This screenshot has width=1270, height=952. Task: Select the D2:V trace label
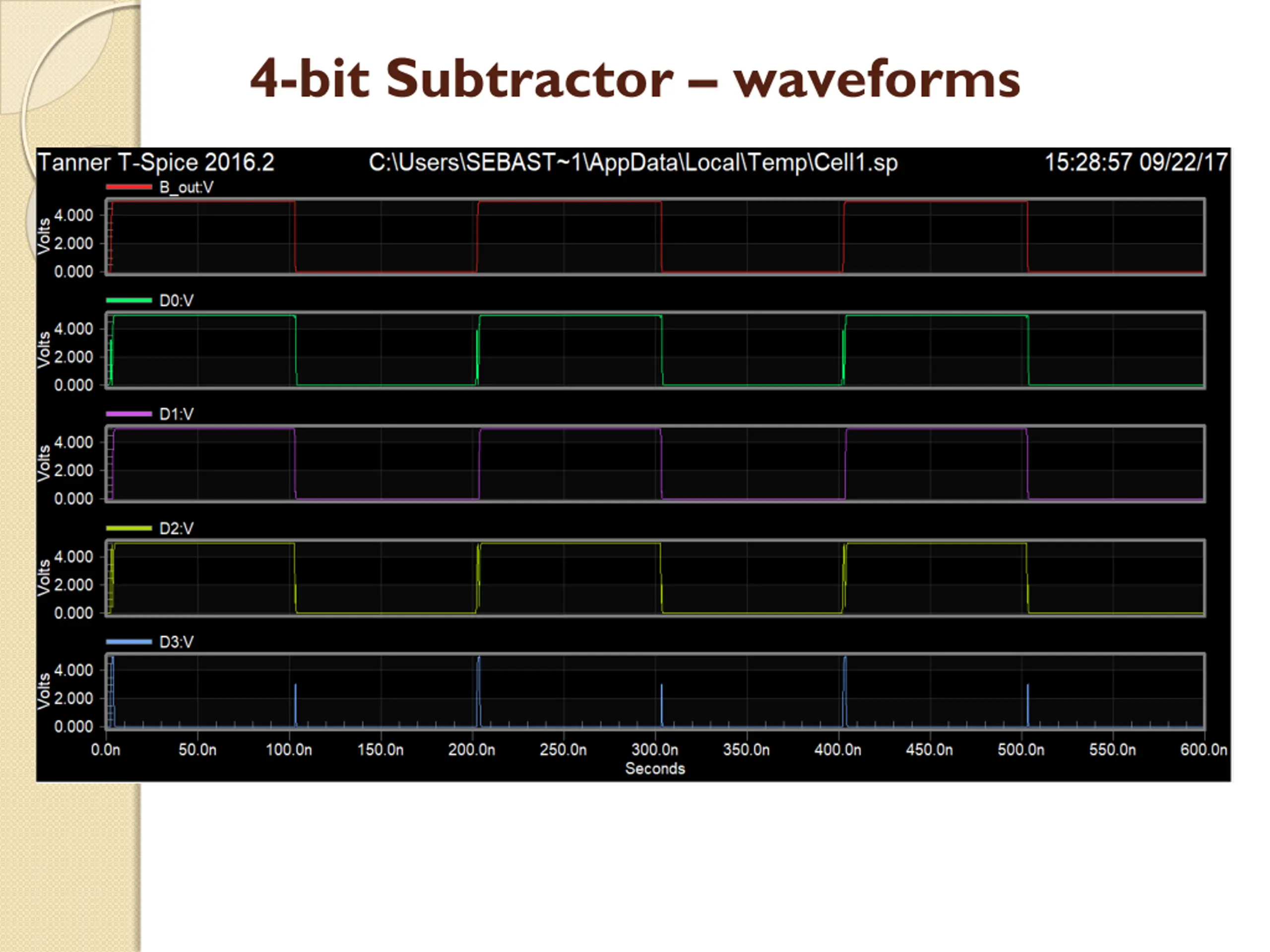click(176, 529)
